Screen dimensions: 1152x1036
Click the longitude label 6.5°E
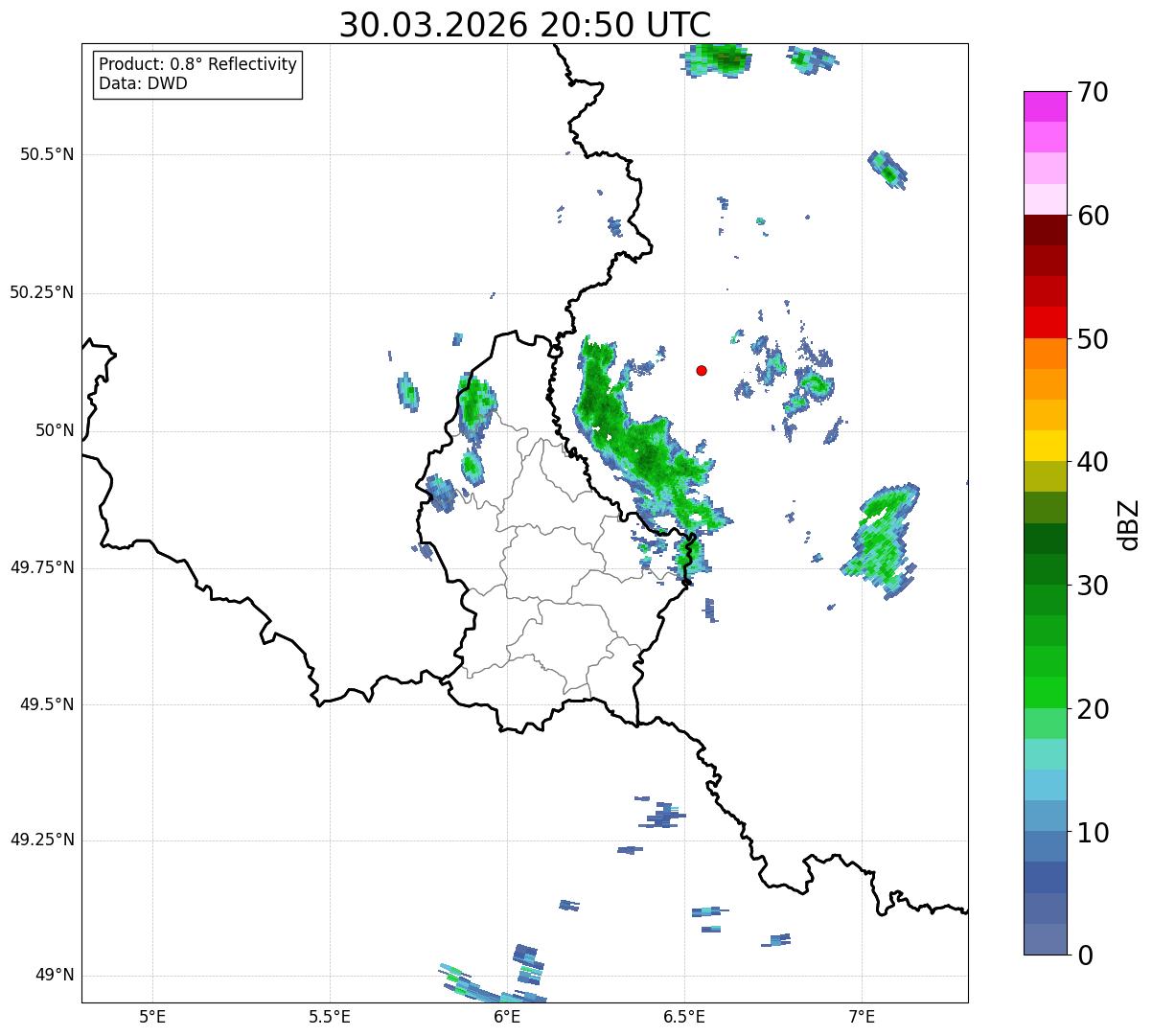click(x=685, y=1016)
